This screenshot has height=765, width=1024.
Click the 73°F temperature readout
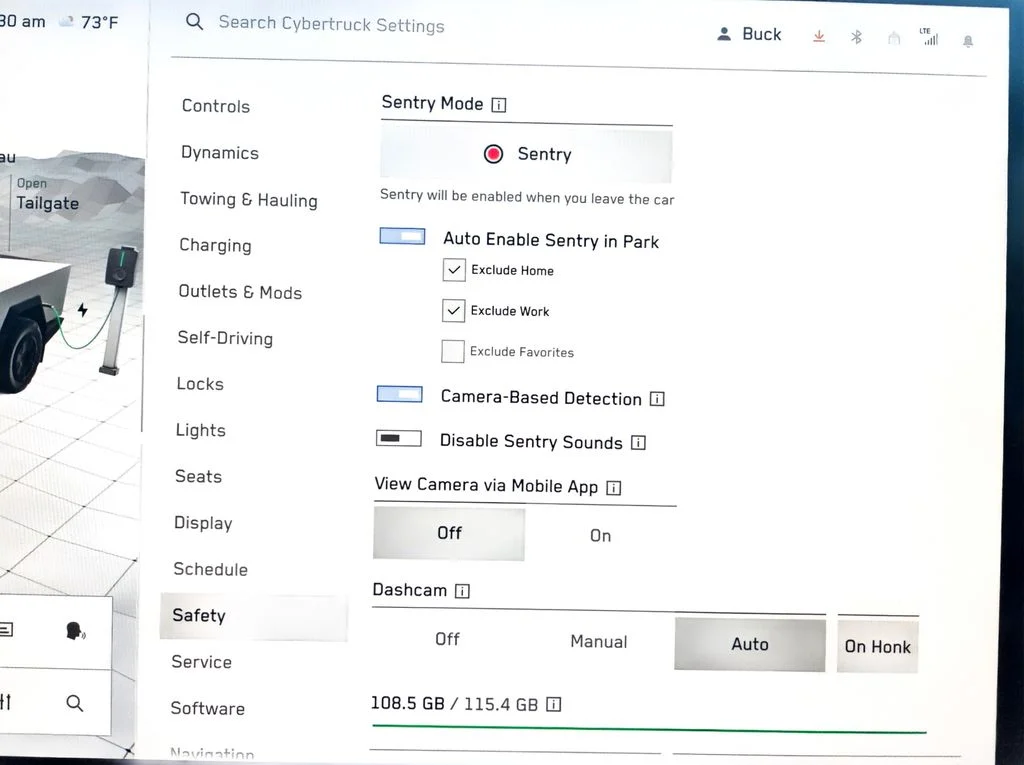pos(99,22)
